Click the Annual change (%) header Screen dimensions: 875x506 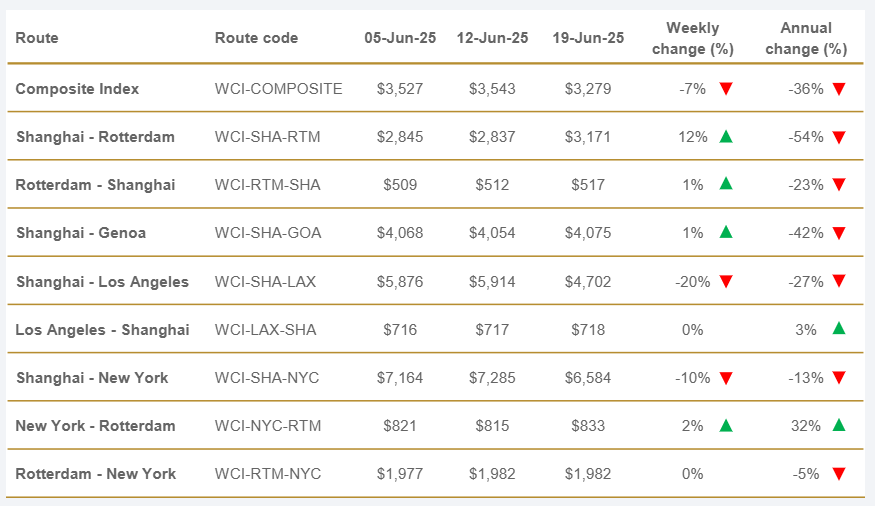(x=807, y=38)
